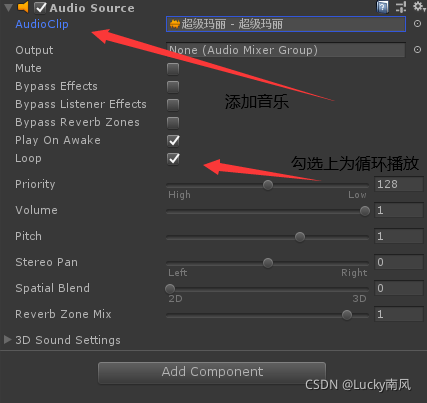Click the Add Component button
The image size is (427, 403).
tap(212, 373)
